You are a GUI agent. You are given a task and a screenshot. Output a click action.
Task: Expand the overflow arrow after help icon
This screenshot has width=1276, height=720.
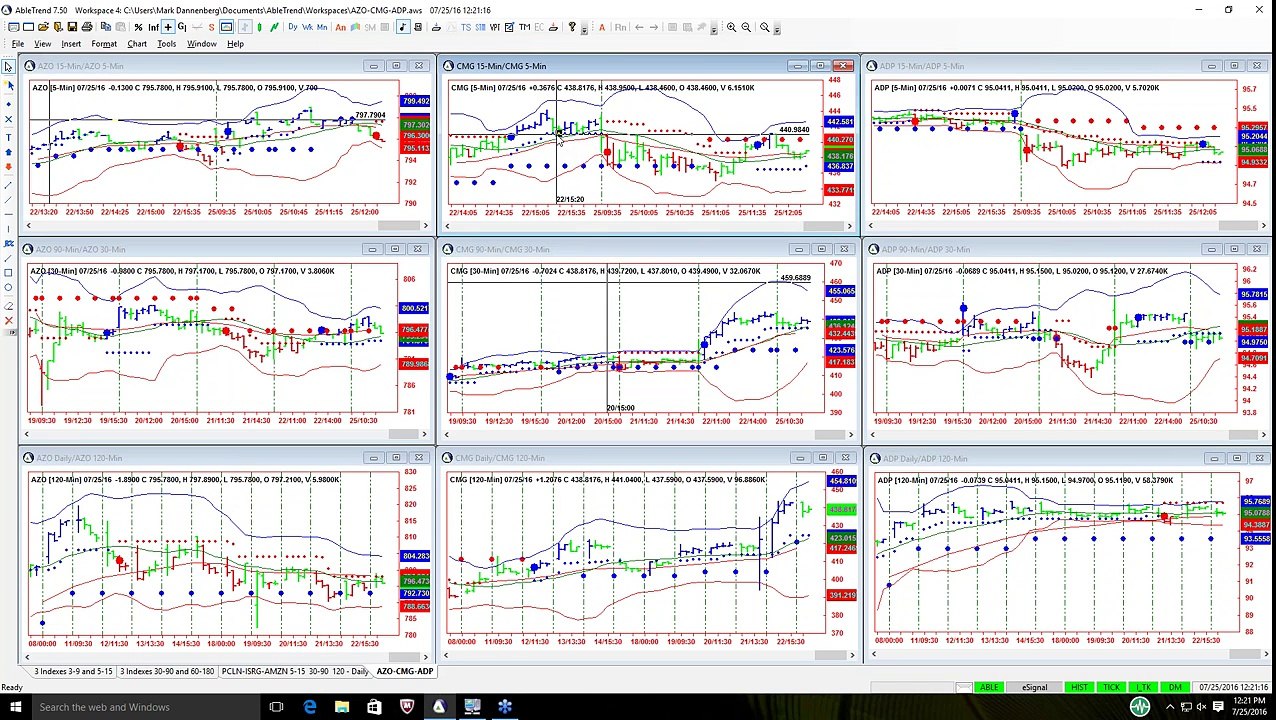point(584,28)
